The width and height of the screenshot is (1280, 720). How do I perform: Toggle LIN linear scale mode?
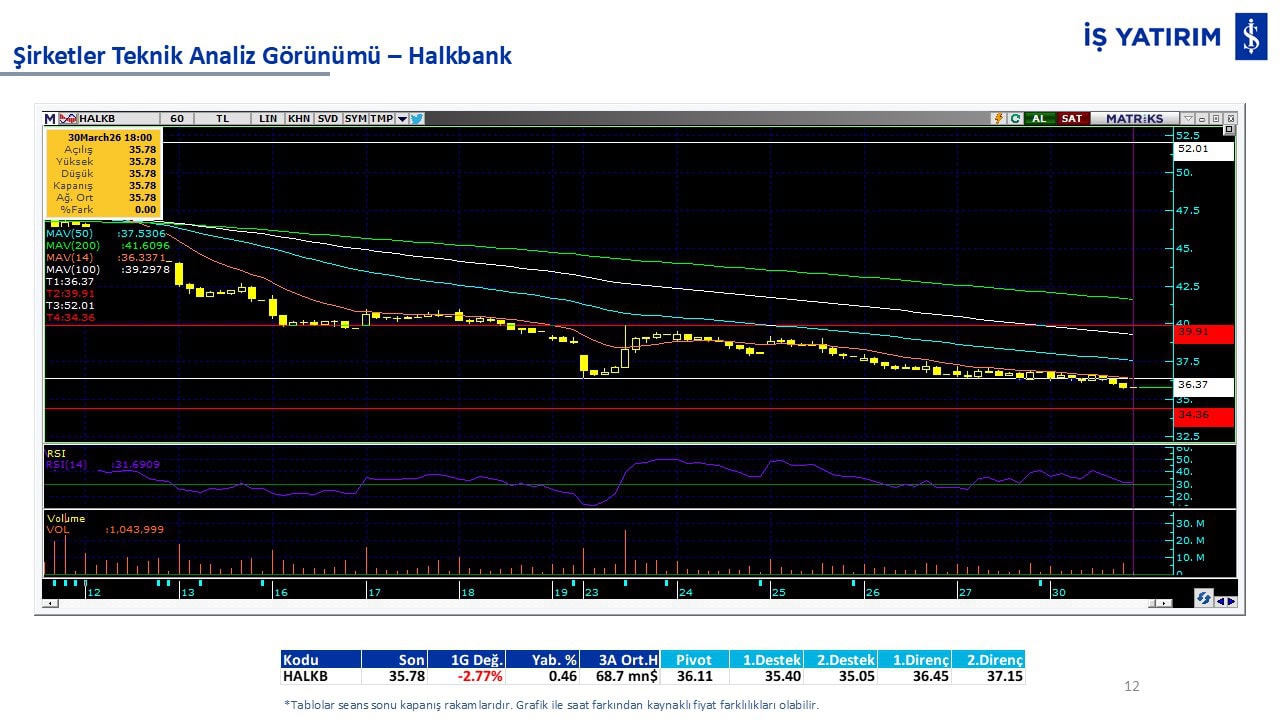point(268,118)
